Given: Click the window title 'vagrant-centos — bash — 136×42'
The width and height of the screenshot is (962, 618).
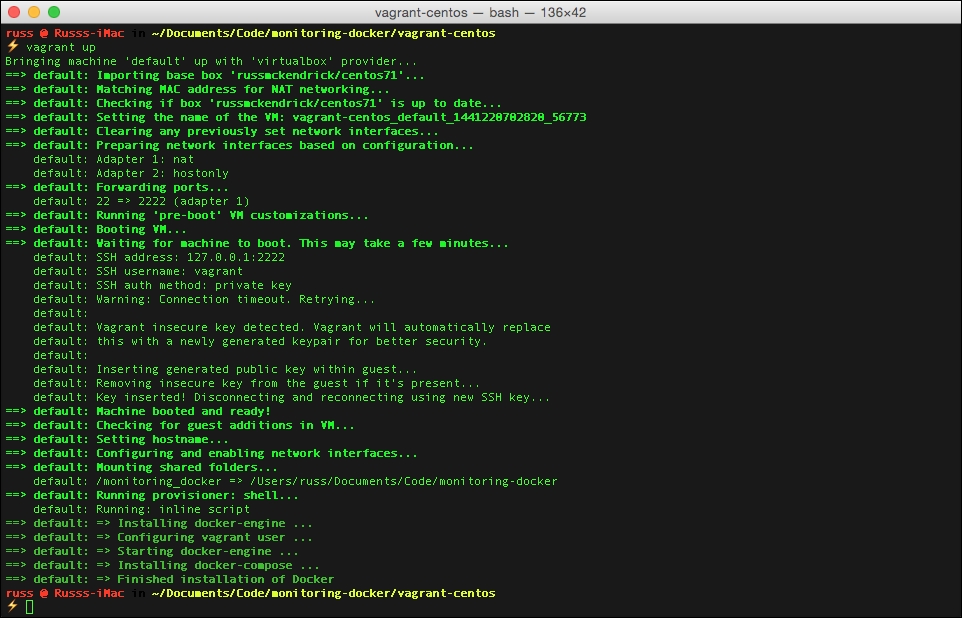Looking at the screenshot, I should [480, 12].
